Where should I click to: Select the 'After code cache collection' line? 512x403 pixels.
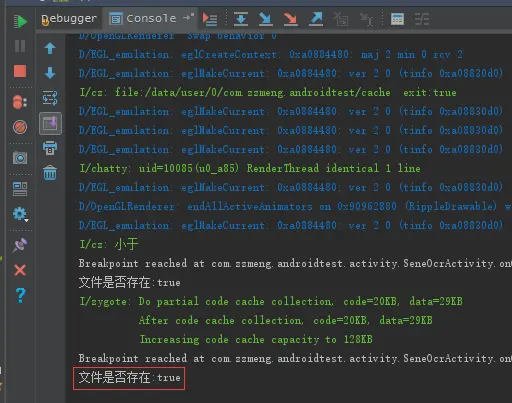tap(286, 320)
